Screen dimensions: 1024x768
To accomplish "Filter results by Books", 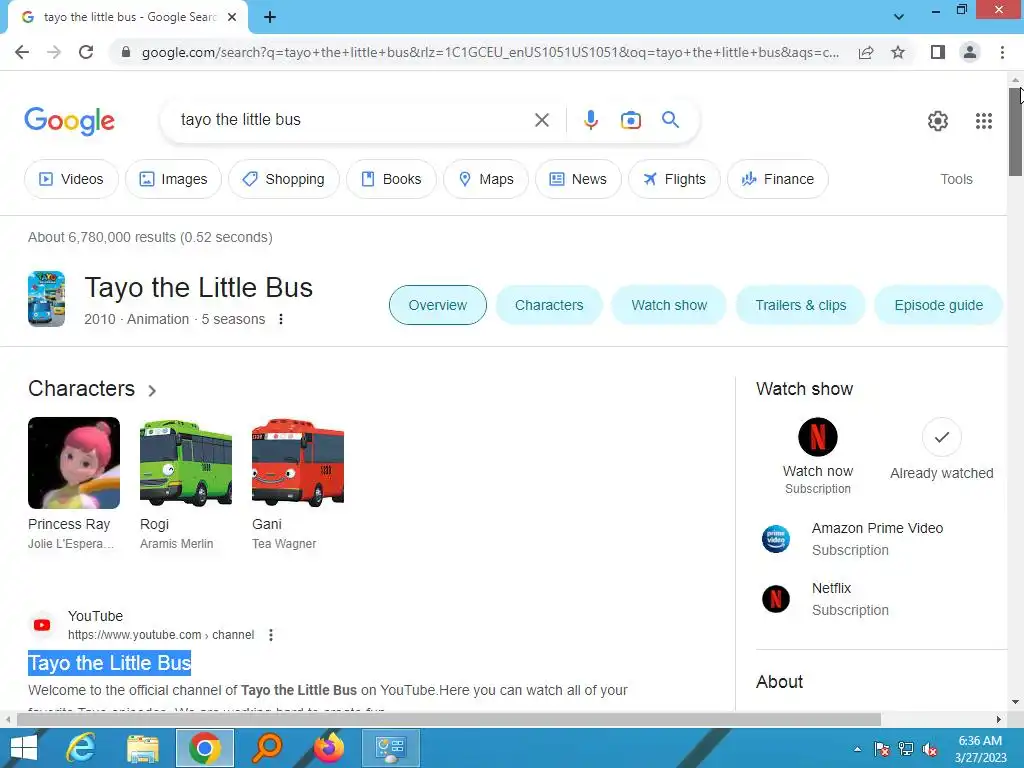I will click(391, 179).
